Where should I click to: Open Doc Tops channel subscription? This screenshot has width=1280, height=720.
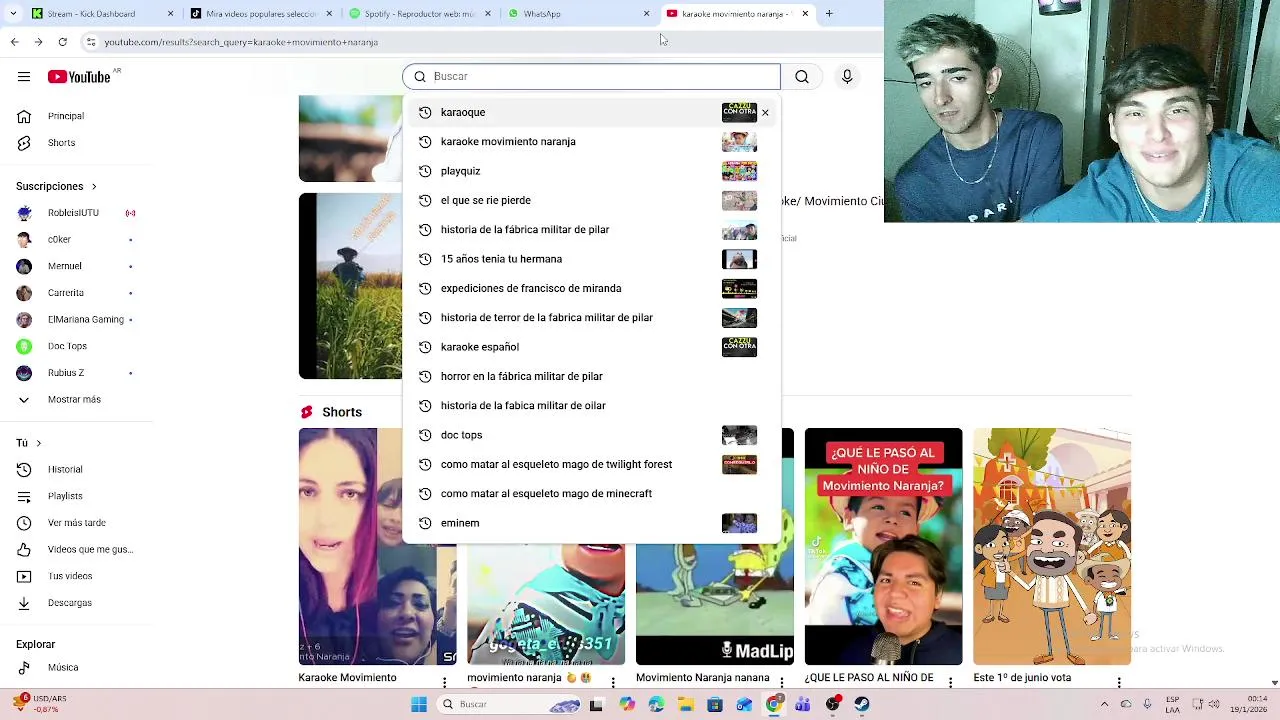(x=67, y=346)
